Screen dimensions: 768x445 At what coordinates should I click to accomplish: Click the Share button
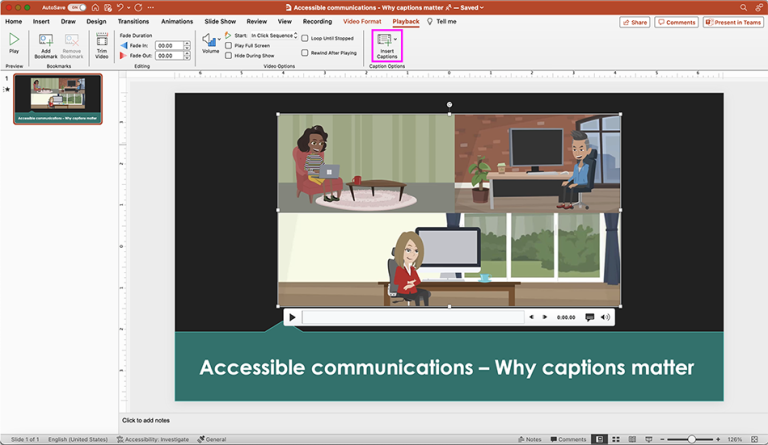point(633,22)
